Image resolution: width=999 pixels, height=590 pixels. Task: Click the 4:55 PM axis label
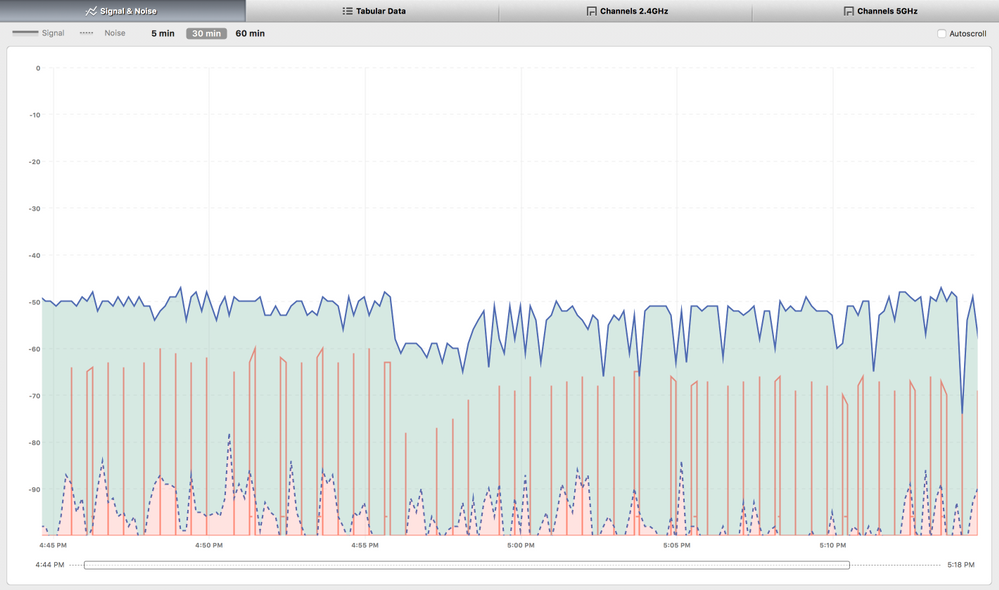pos(364,545)
